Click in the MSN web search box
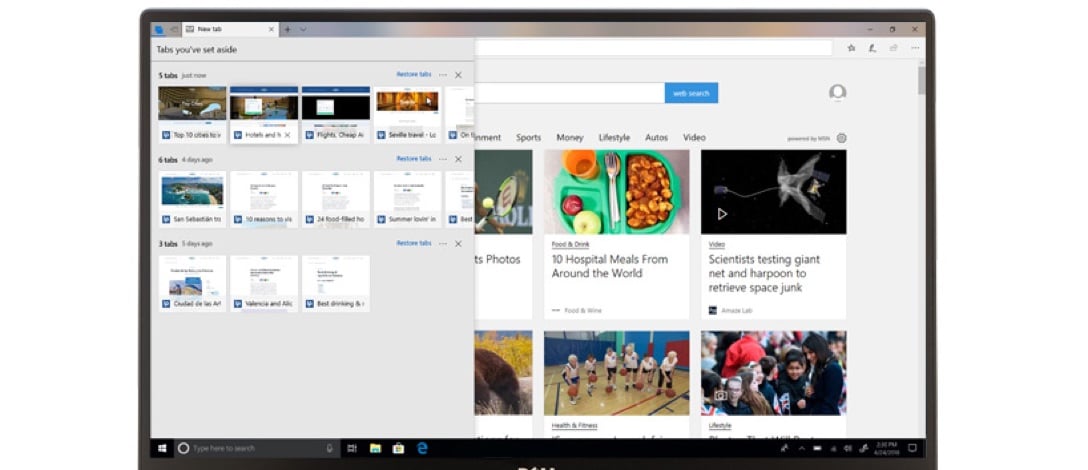The height and width of the screenshot is (470, 1088). pyautogui.click(x=569, y=93)
